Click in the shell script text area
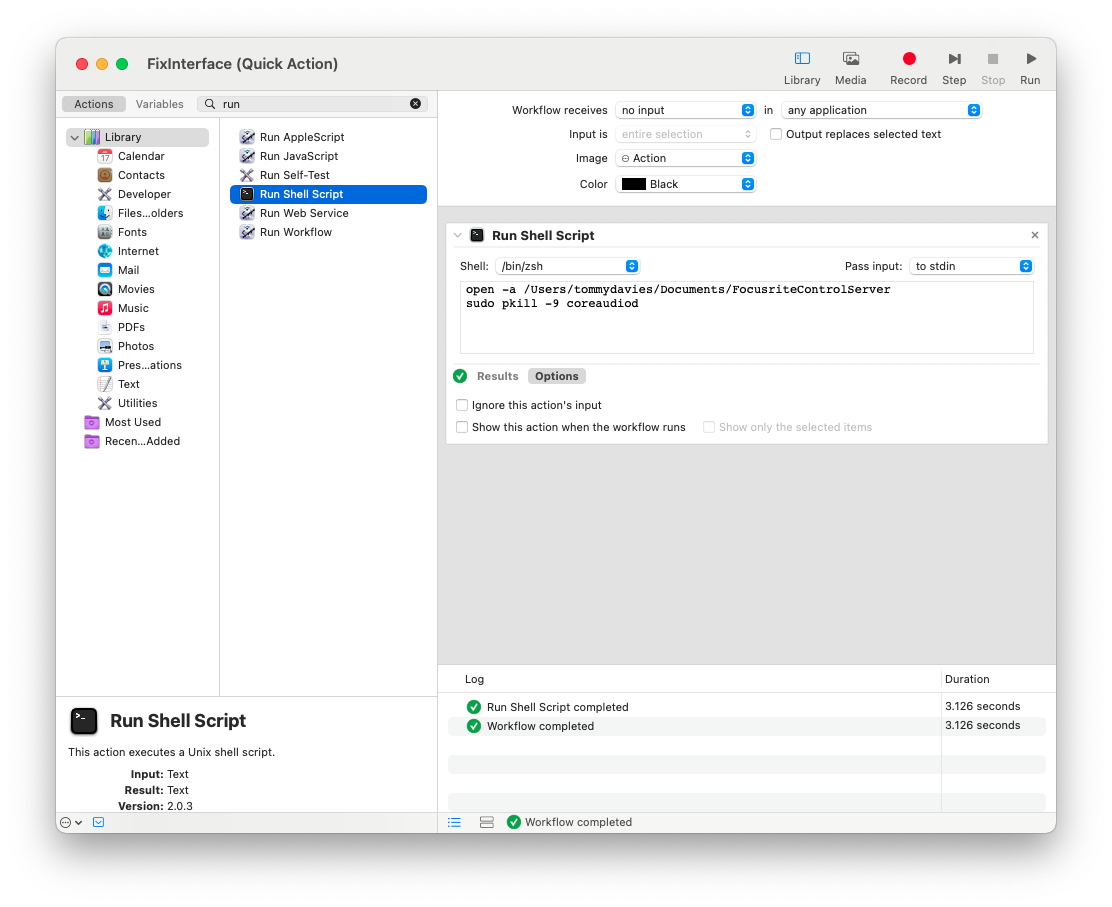 click(747, 318)
